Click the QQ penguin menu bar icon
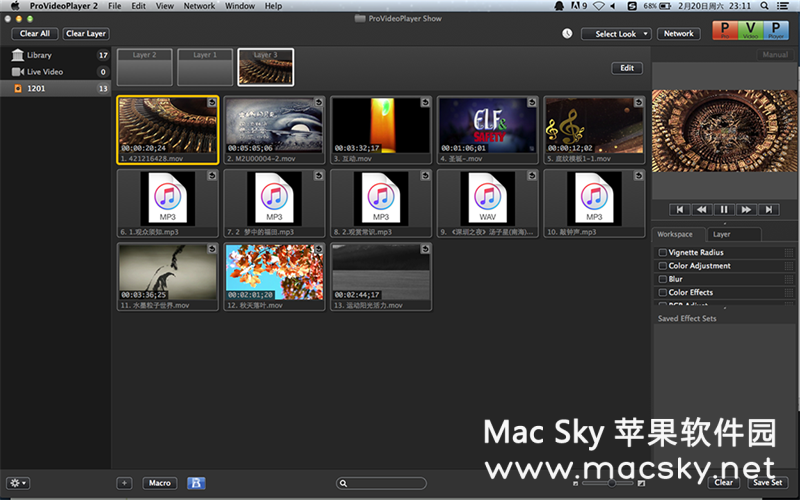 pos(559,6)
